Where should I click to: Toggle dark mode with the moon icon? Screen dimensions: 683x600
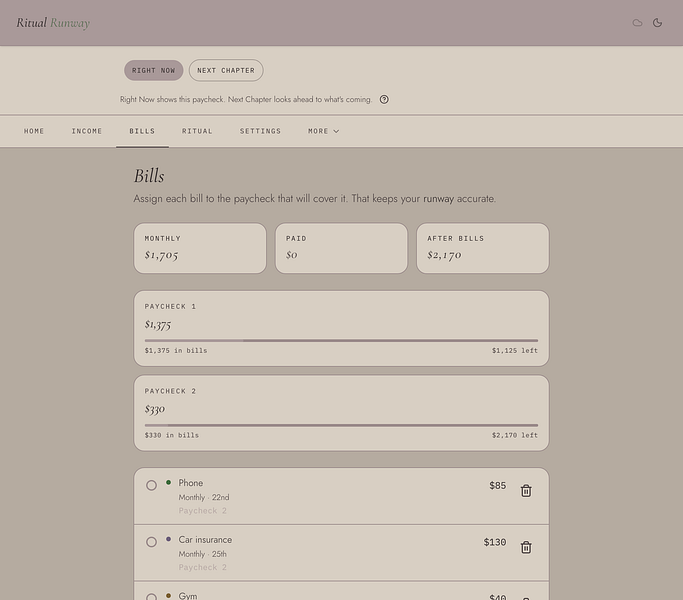click(x=657, y=23)
